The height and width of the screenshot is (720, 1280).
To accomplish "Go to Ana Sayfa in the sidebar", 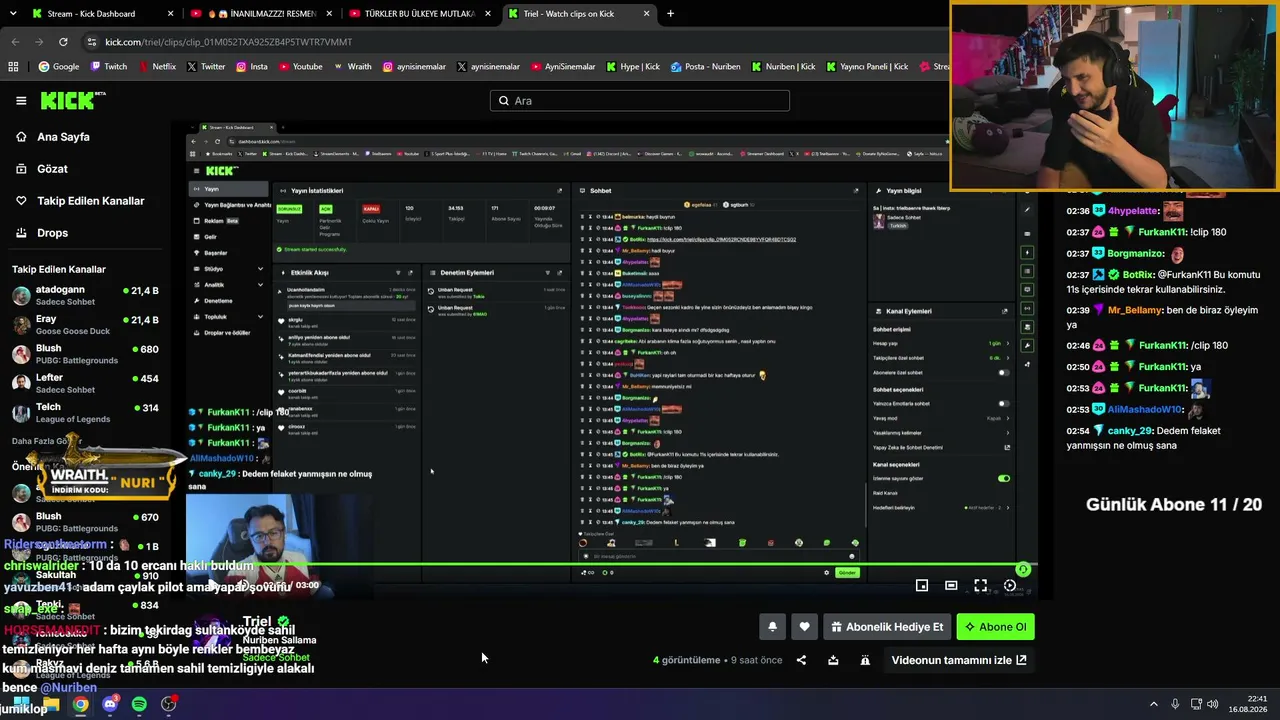I will pyautogui.click(x=63, y=137).
